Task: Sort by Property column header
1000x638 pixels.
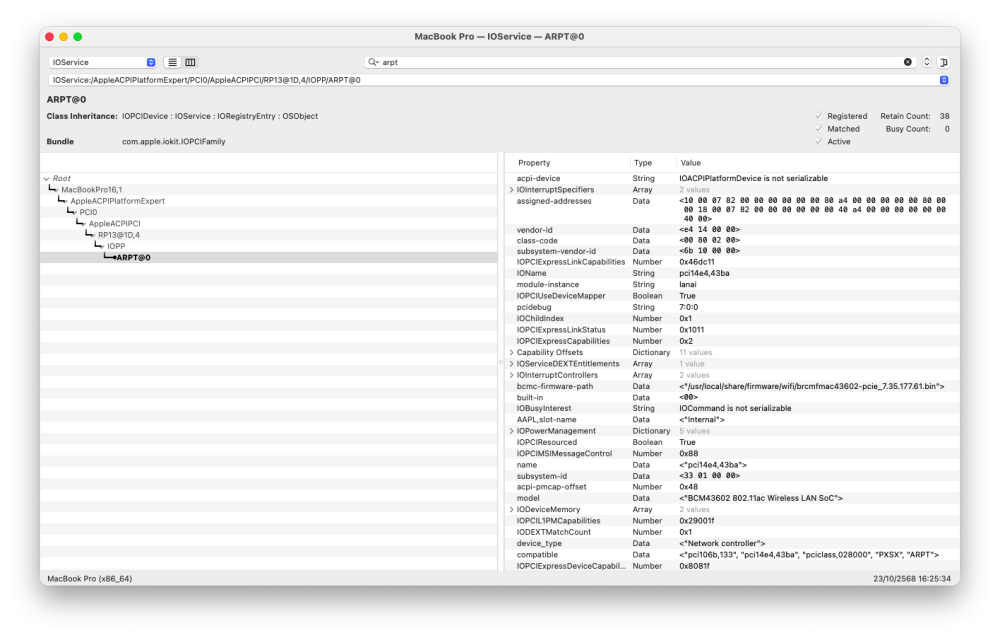Action: (568, 163)
